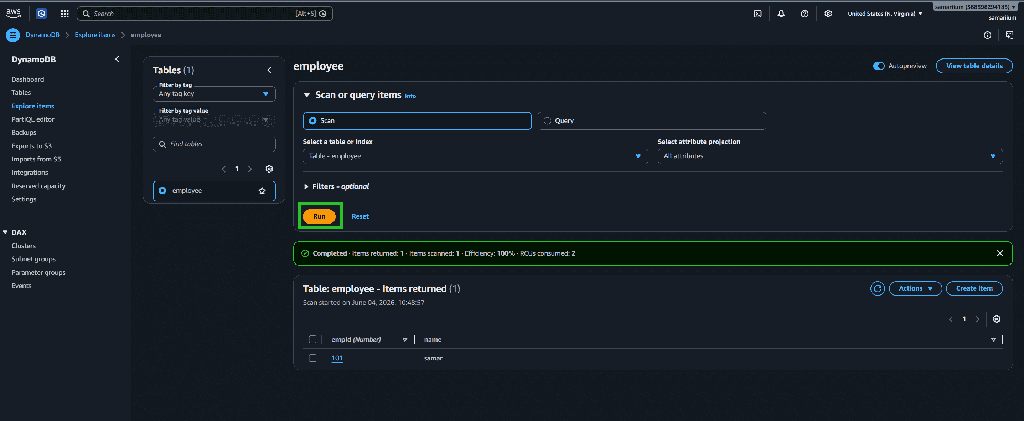The width and height of the screenshot is (1024, 421).
Task: Open items table preferences gear
Action: click(996, 319)
